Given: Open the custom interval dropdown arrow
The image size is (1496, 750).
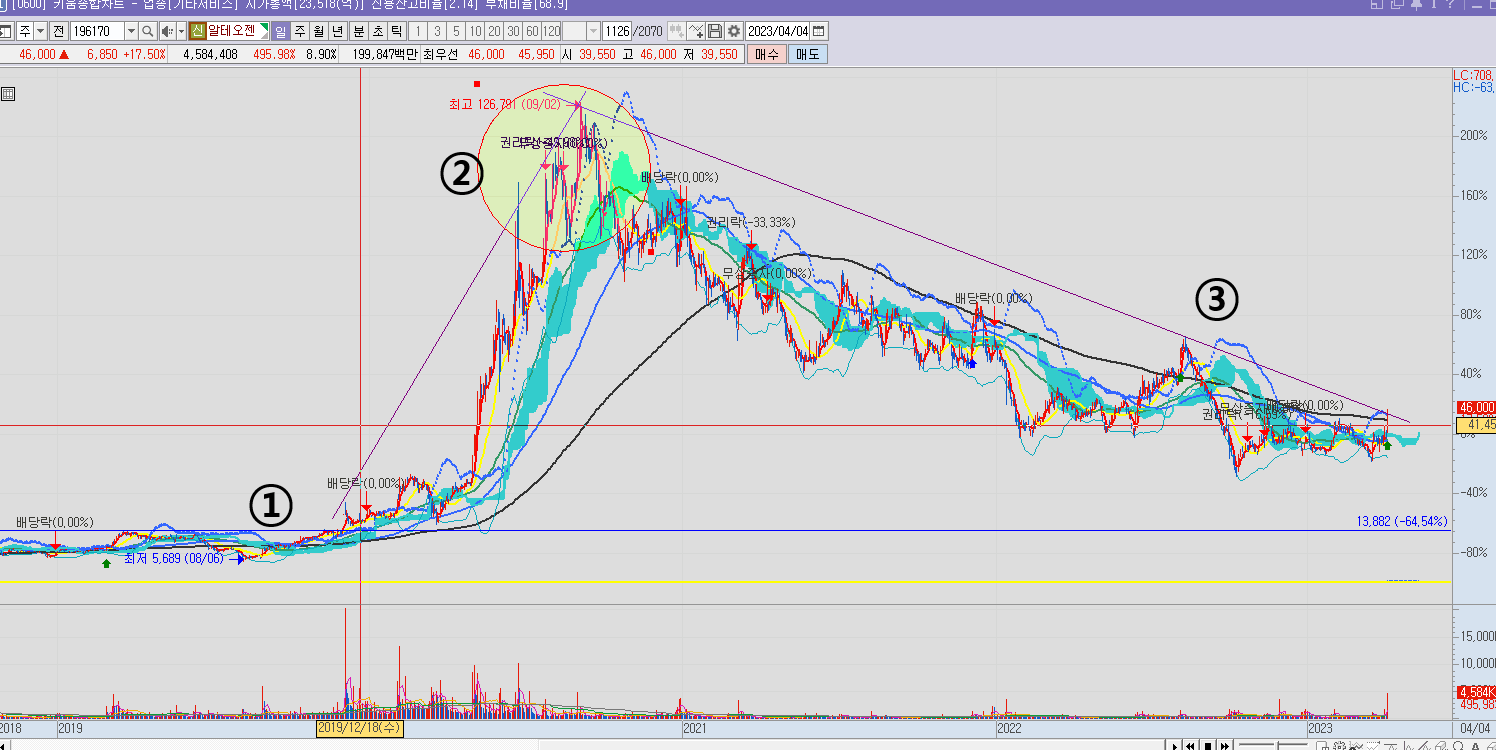Looking at the screenshot, I should click(x=594, y=31).
